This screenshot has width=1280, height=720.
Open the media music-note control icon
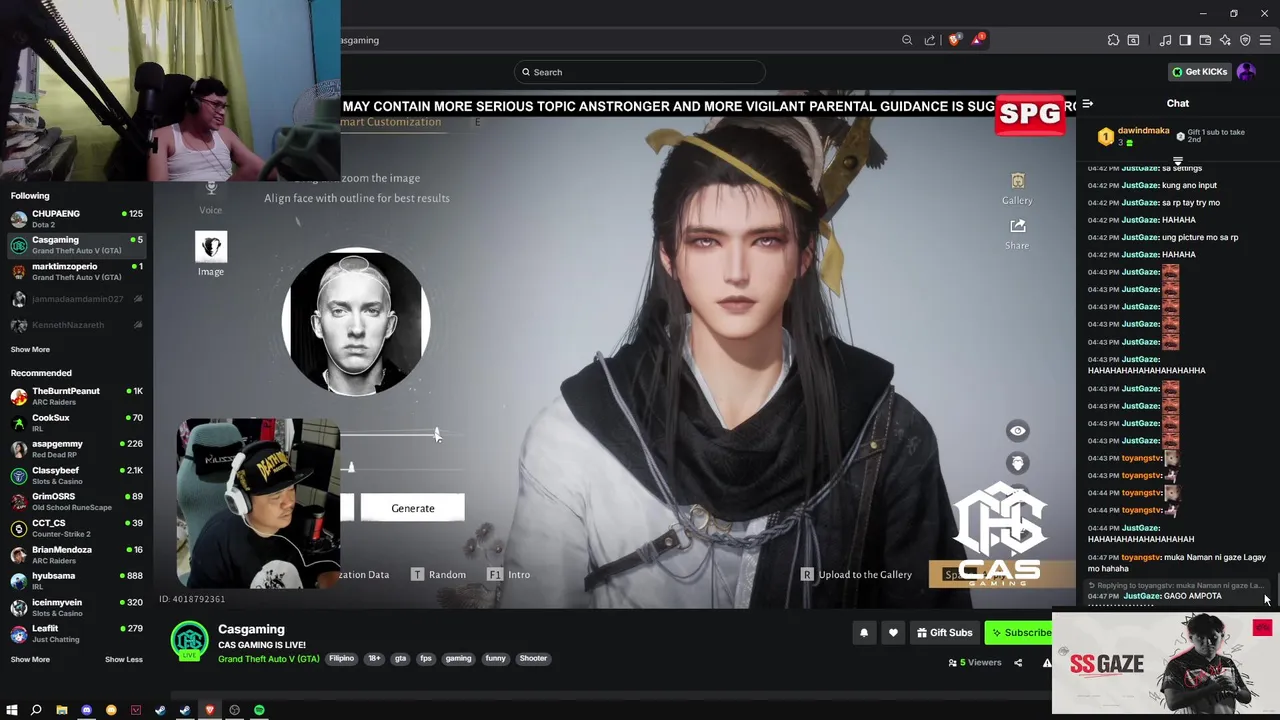pos(1165,40)
